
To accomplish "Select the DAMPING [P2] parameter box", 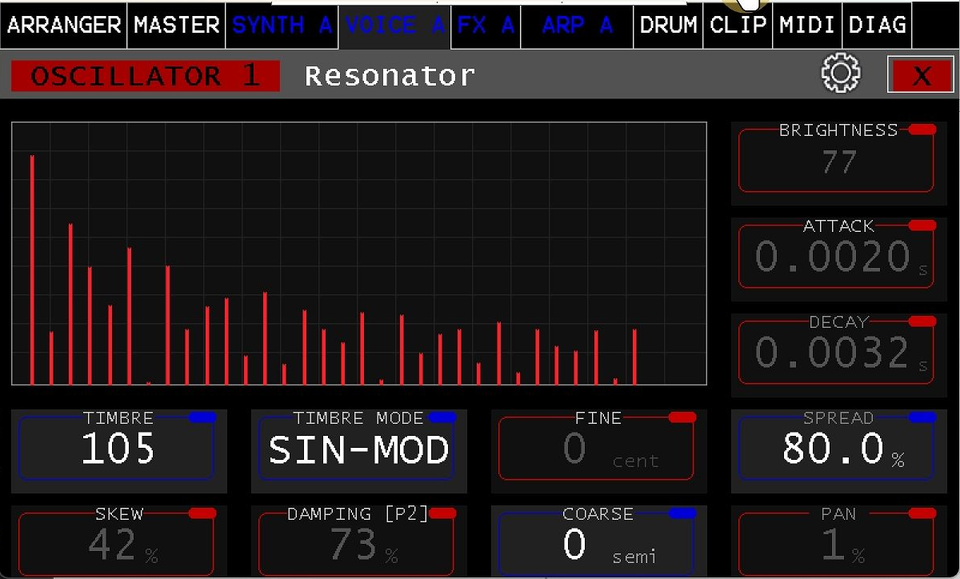I will click(x=358, y=545).
